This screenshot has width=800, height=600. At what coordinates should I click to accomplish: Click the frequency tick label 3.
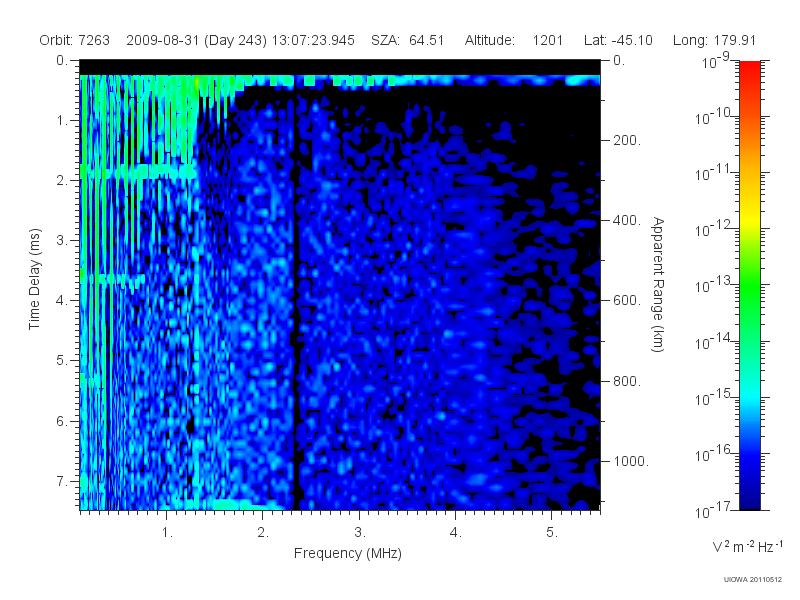click(x=360, y=533)
